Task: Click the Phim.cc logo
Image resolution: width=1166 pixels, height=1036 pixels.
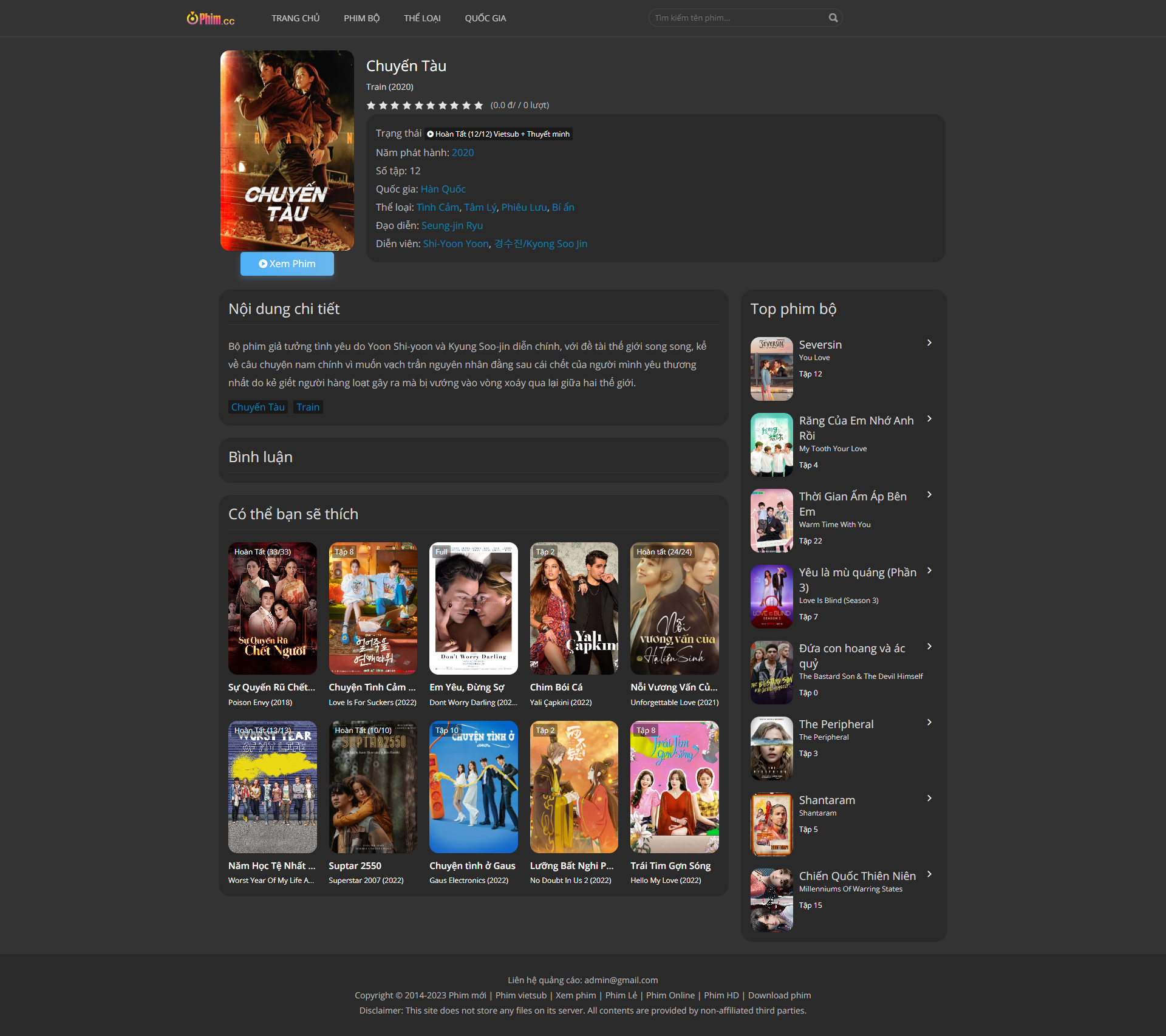Action: tap(210, 18)
